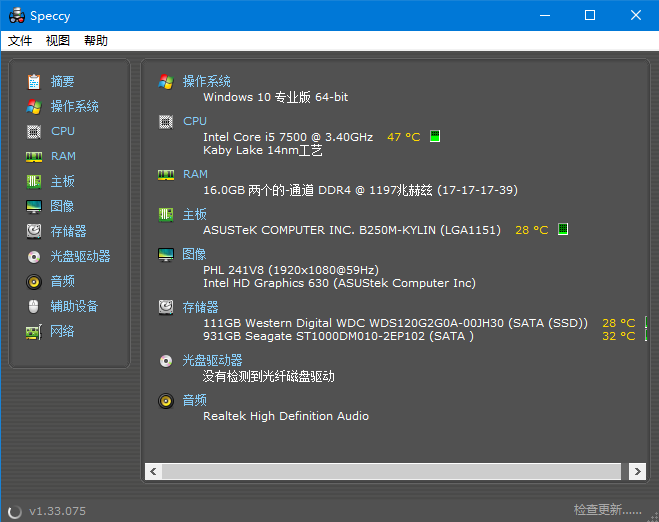Viewport: 659px width, 522px height.
Task: Click the loading spinner in status bar
Action: pyautogui.click(x=15, y=511)
